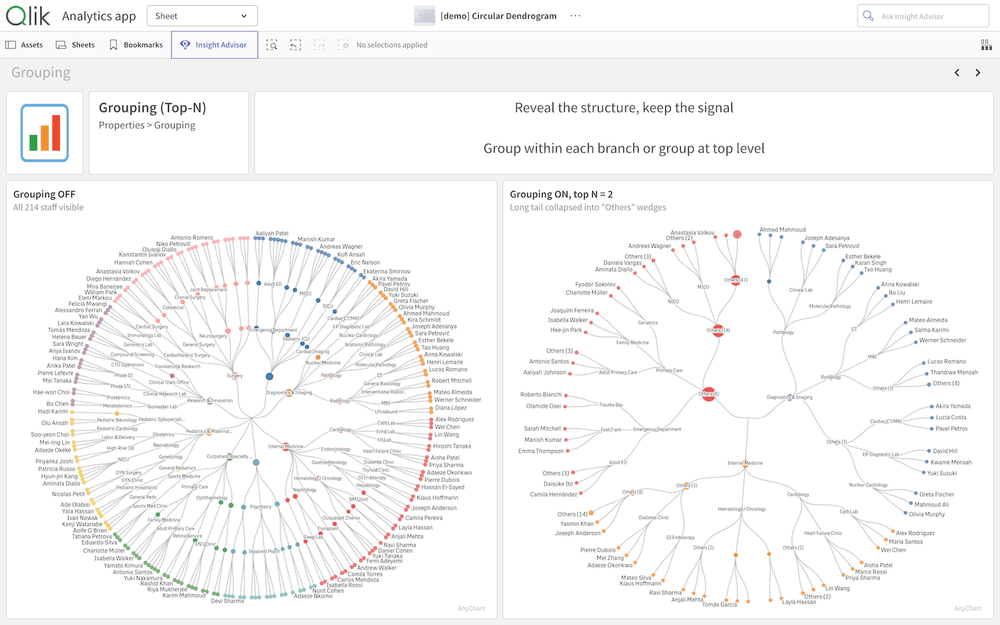Select Antonio Romero leaf in left chart

pos(192,238)
